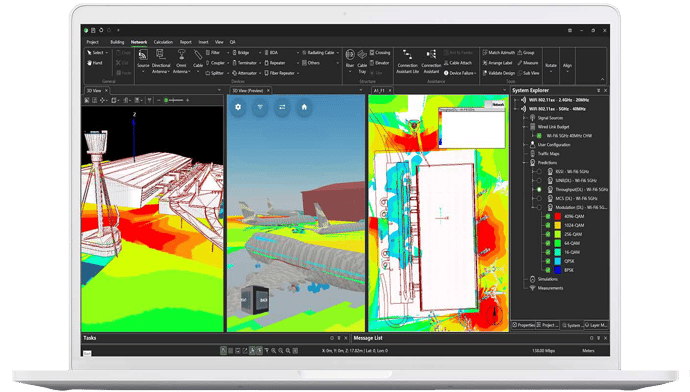Screen dimensions: 690x392
Task: Click Validate Design button
Action: (x=499, y=73)
